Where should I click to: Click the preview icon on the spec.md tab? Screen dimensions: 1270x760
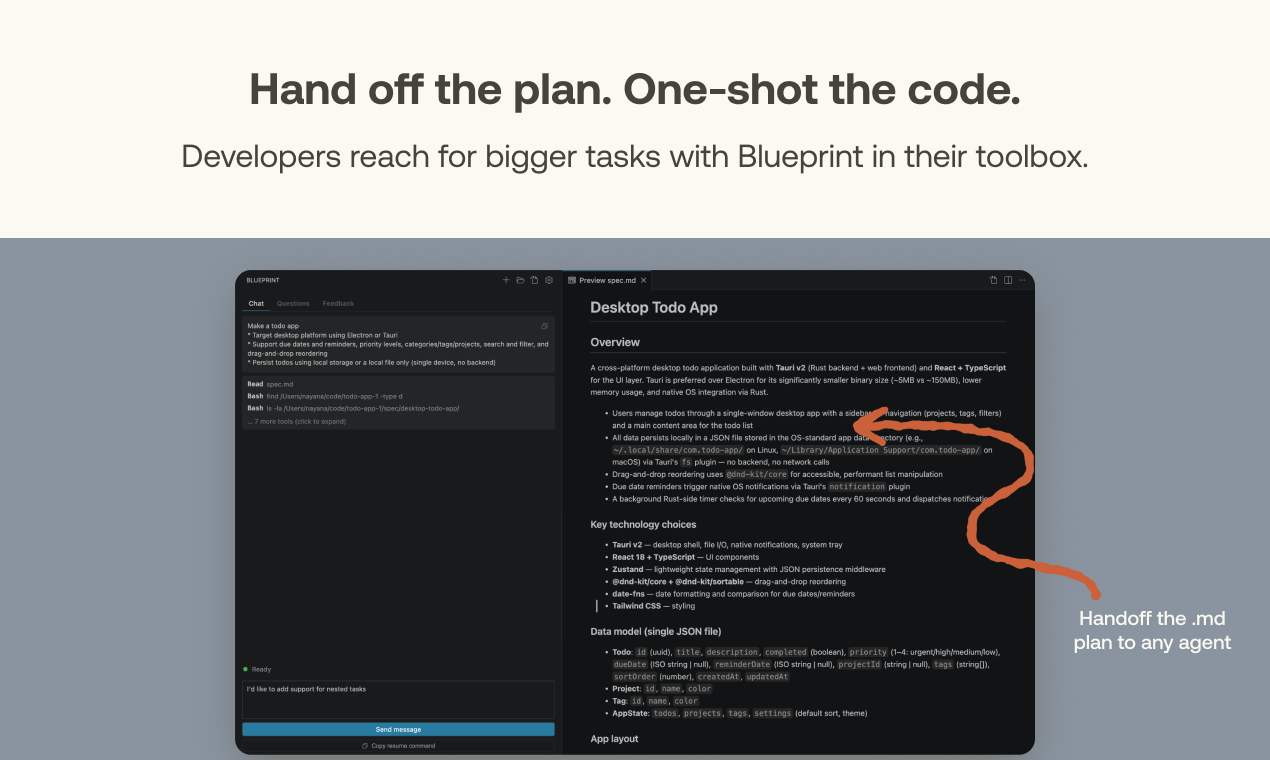point(572,280)
